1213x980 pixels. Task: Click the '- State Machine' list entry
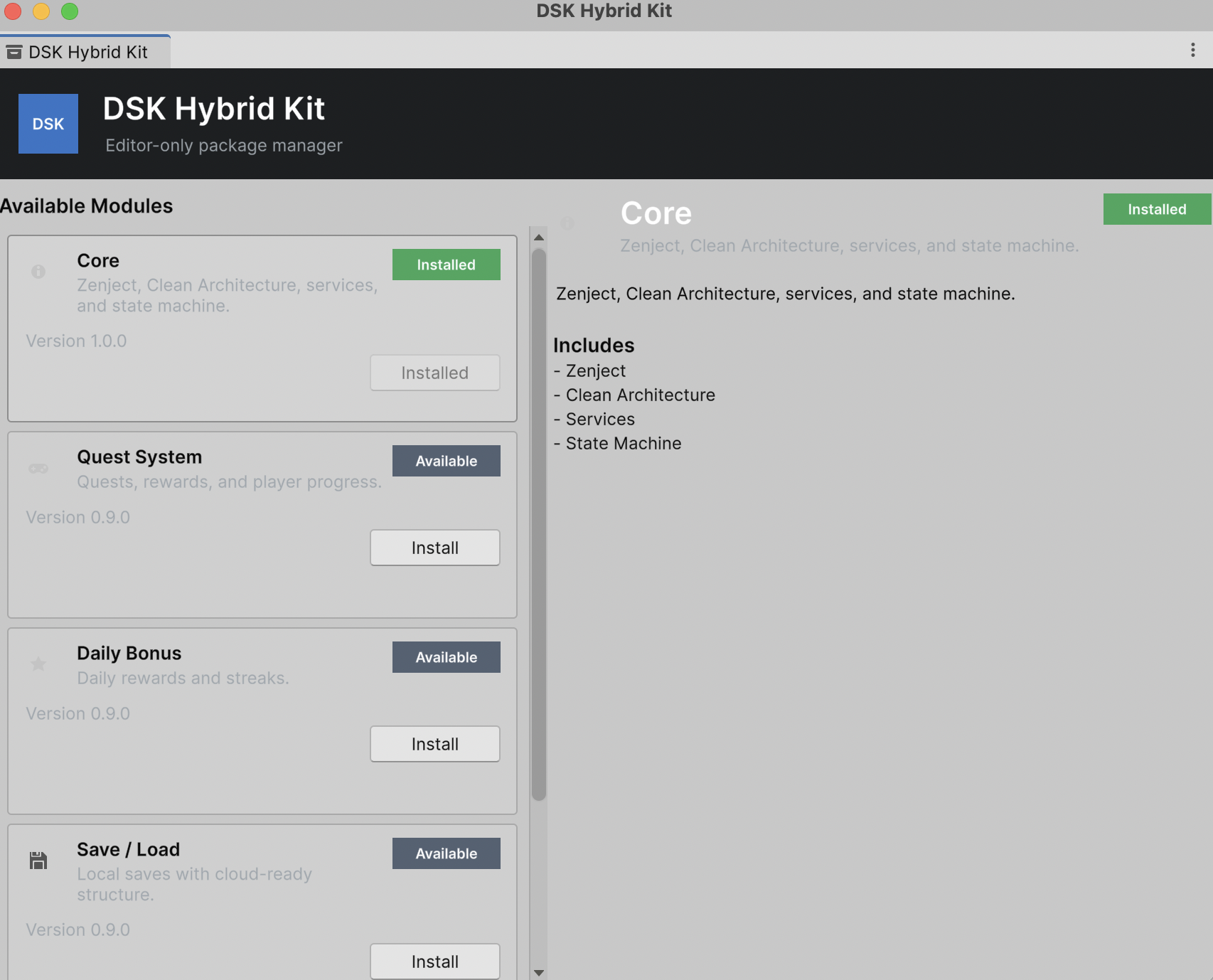[617, 444]
